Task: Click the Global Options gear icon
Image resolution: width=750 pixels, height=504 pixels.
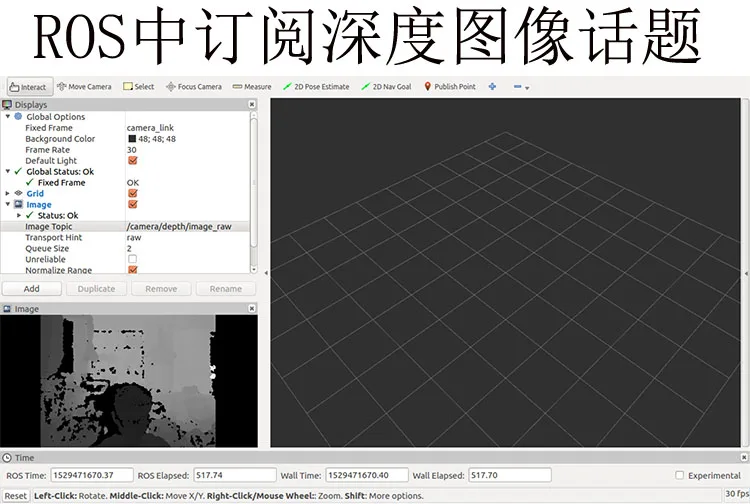Action: [x=18, y=116]
